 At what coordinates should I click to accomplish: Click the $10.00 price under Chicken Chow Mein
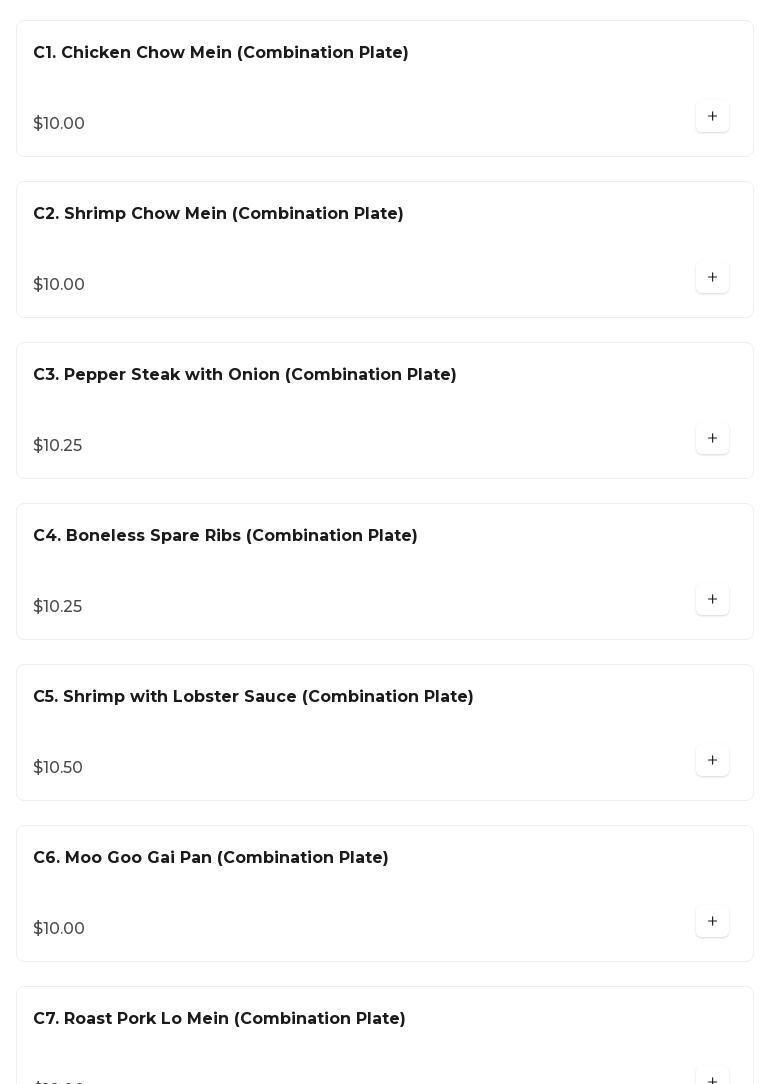point(59,123)
